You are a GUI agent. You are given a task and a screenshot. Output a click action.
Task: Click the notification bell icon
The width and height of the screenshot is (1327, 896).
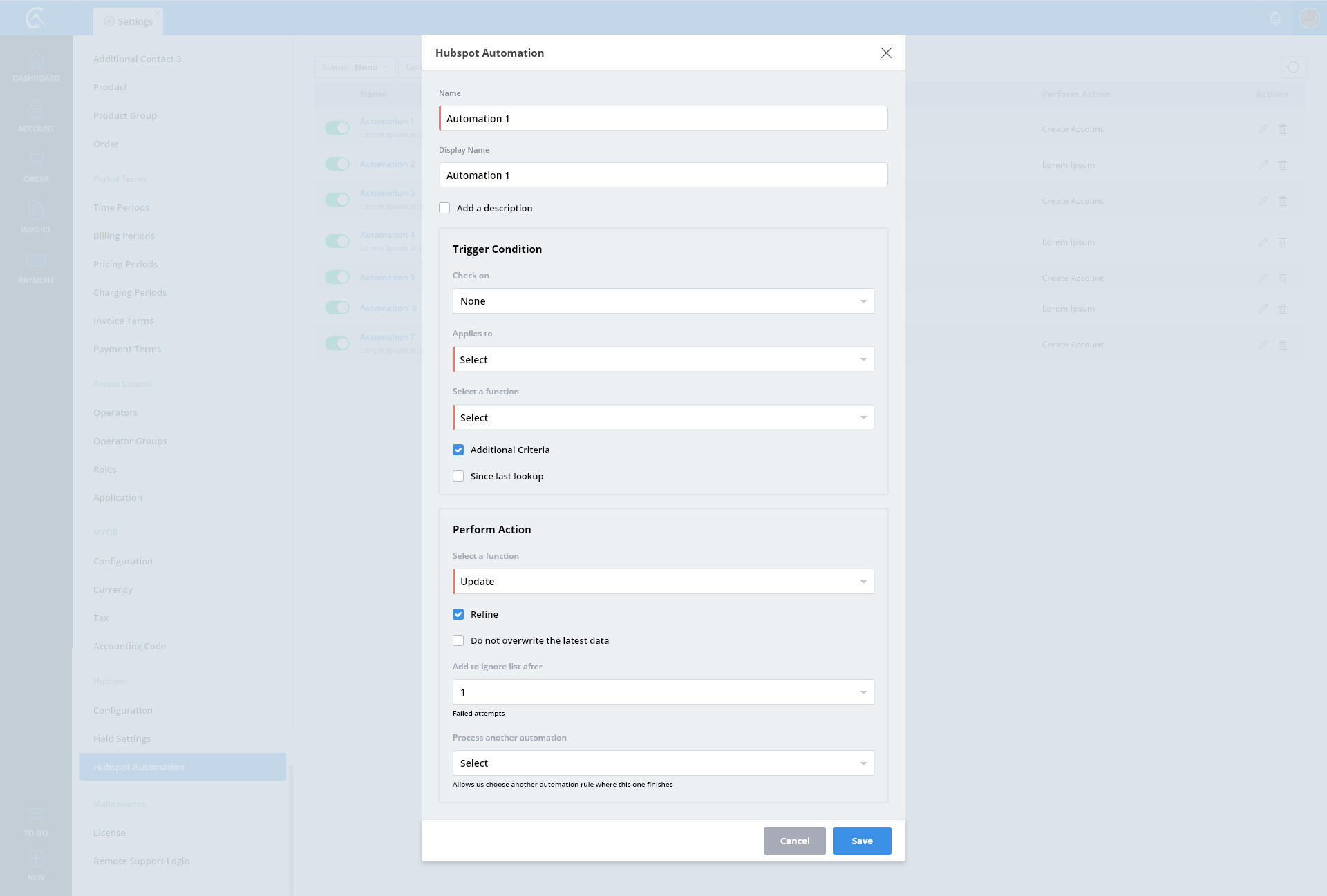pyautogui.click(x=1275, y=18)
